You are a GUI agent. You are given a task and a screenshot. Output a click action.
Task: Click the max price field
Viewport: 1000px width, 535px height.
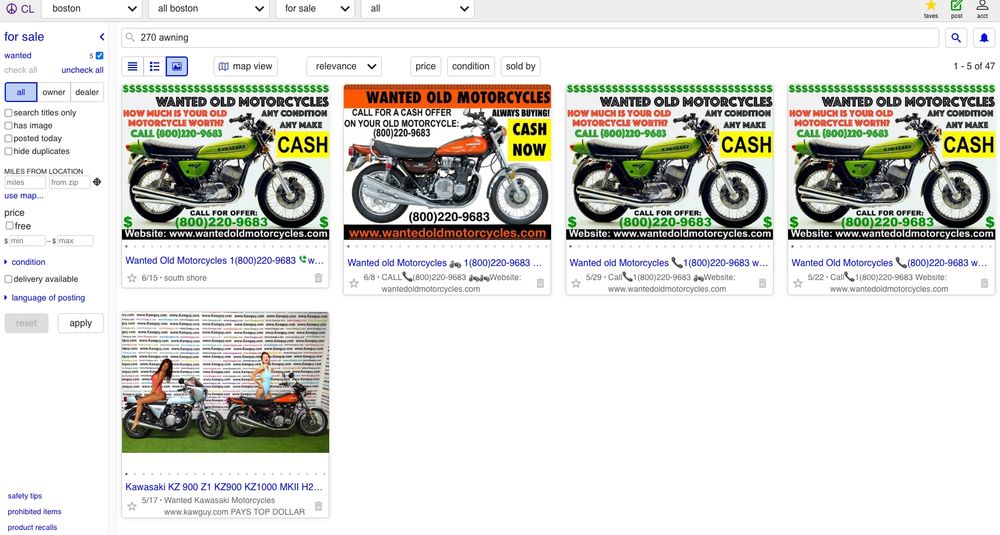(x=75, y=241)
